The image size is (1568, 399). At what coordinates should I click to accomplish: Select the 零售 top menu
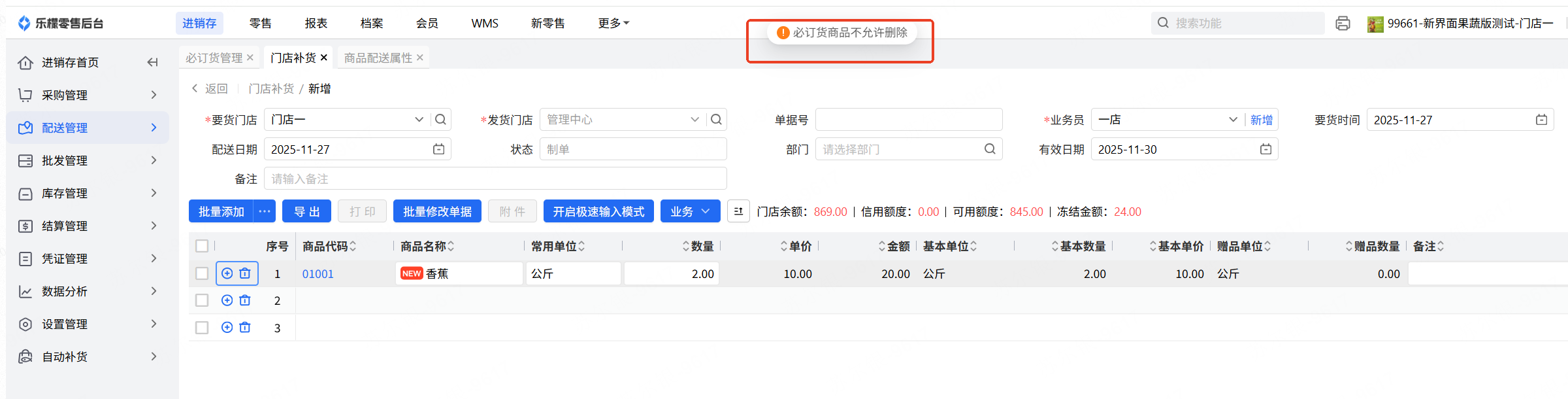click(260, 24)
